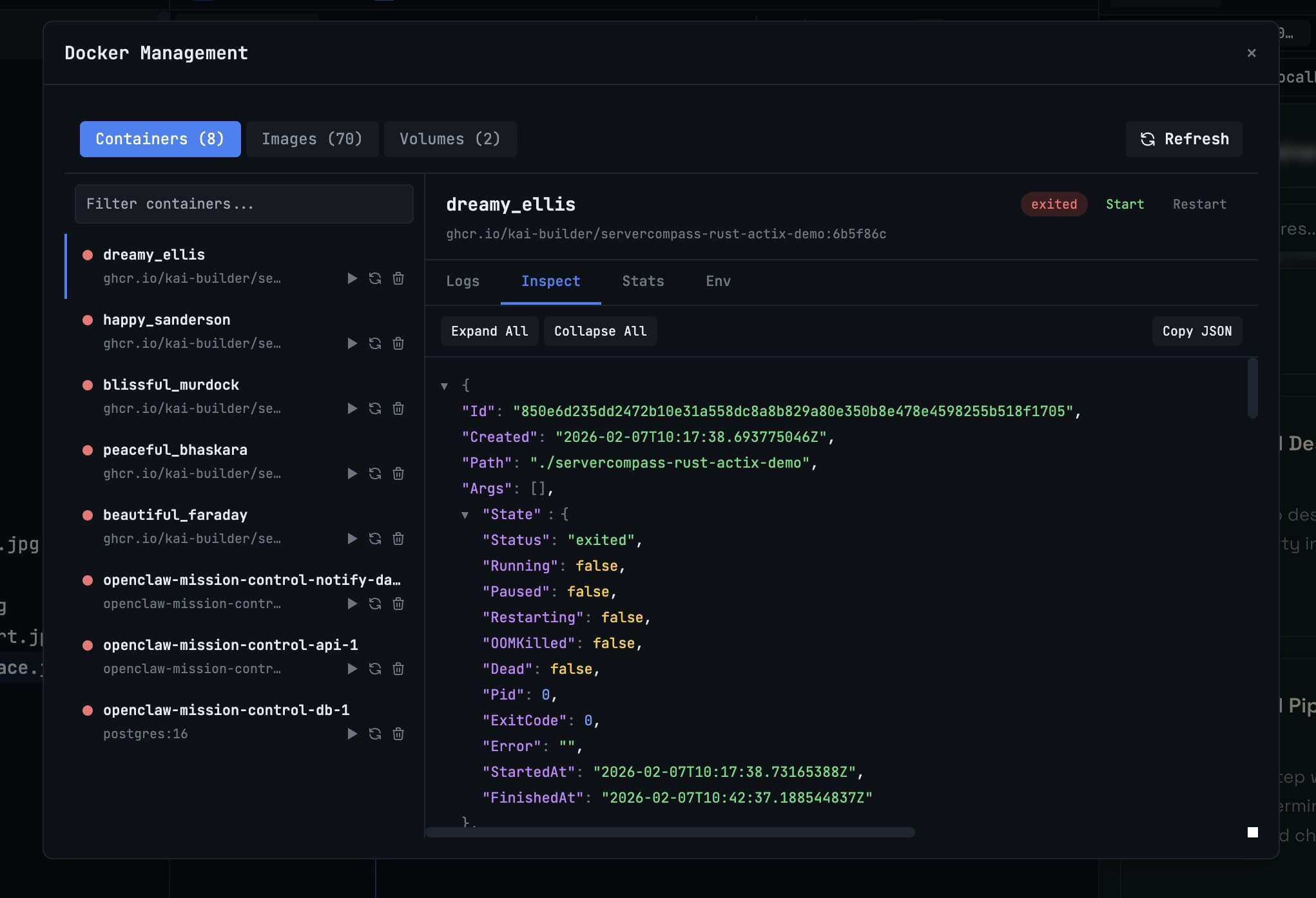The width and height of the screenshot is (1316, 898).
Task: Remove openclaw-mission-control-db-1 with trash icon
Action: [x=398, y=733]
